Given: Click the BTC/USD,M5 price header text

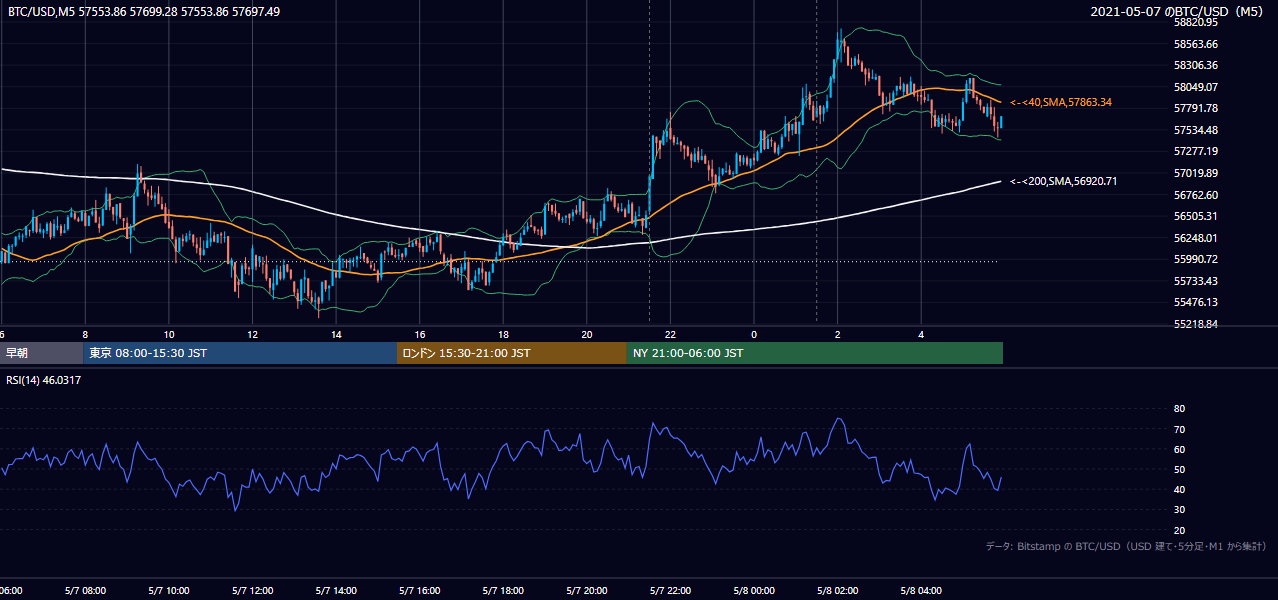Looking at the screenshot, I should pyautogui.click(x=144, y=11).
